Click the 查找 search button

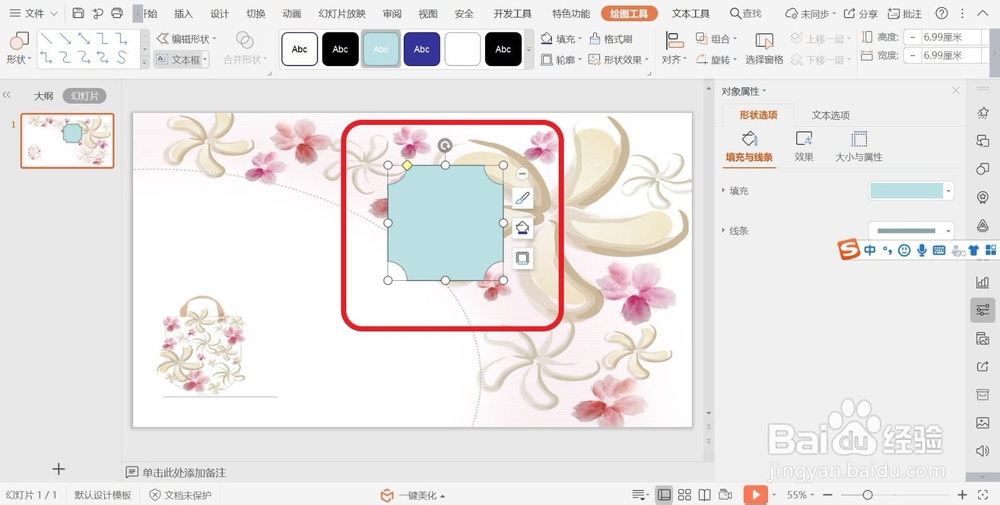click(x=746, y=13)
